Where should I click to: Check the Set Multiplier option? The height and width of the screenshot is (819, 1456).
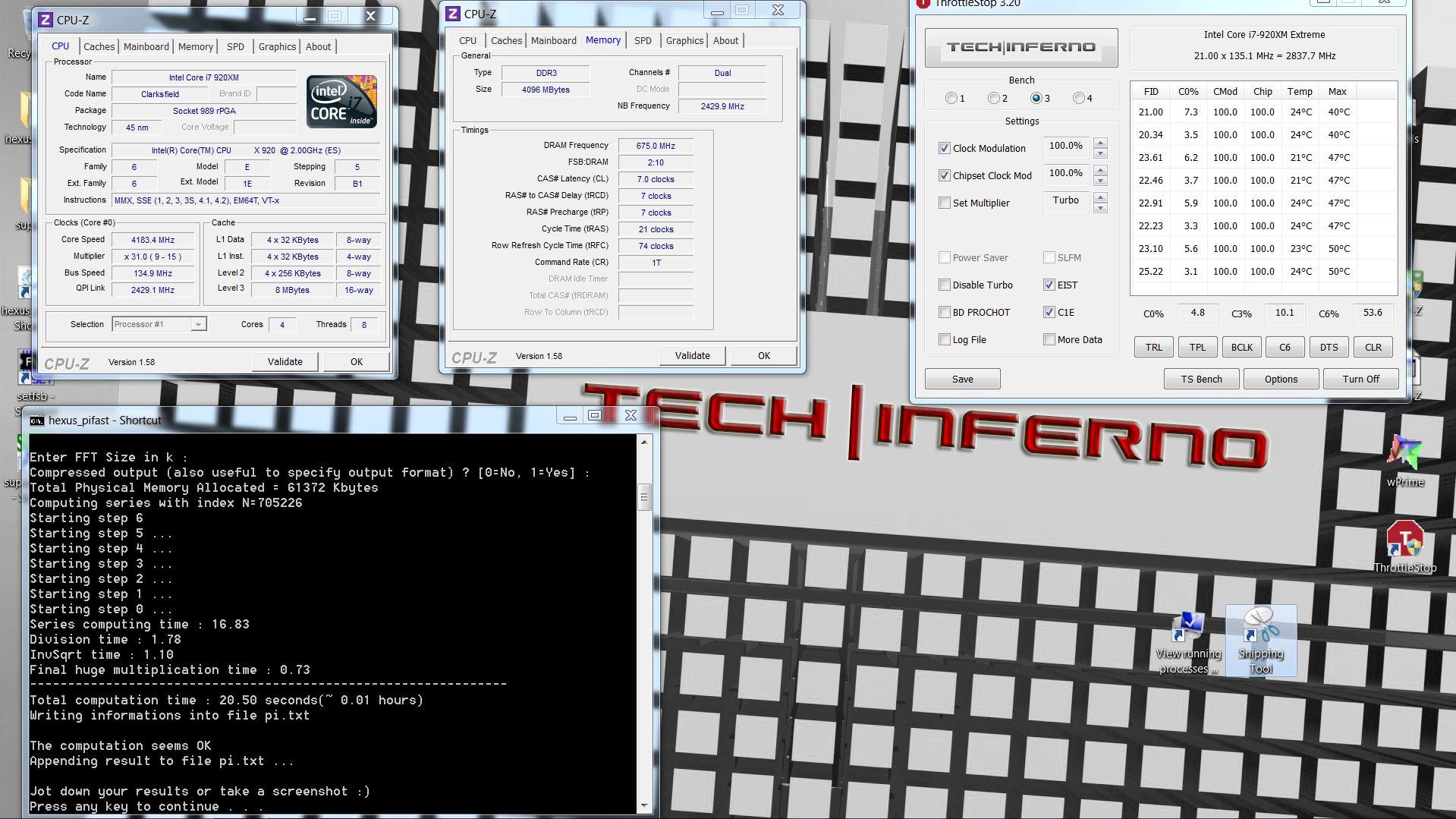point(945,203)
